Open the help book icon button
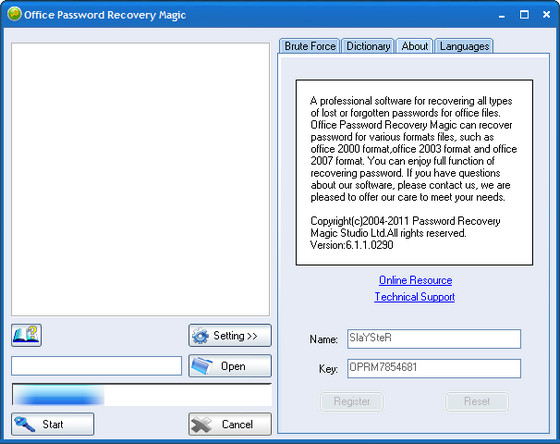 point(26,335)
